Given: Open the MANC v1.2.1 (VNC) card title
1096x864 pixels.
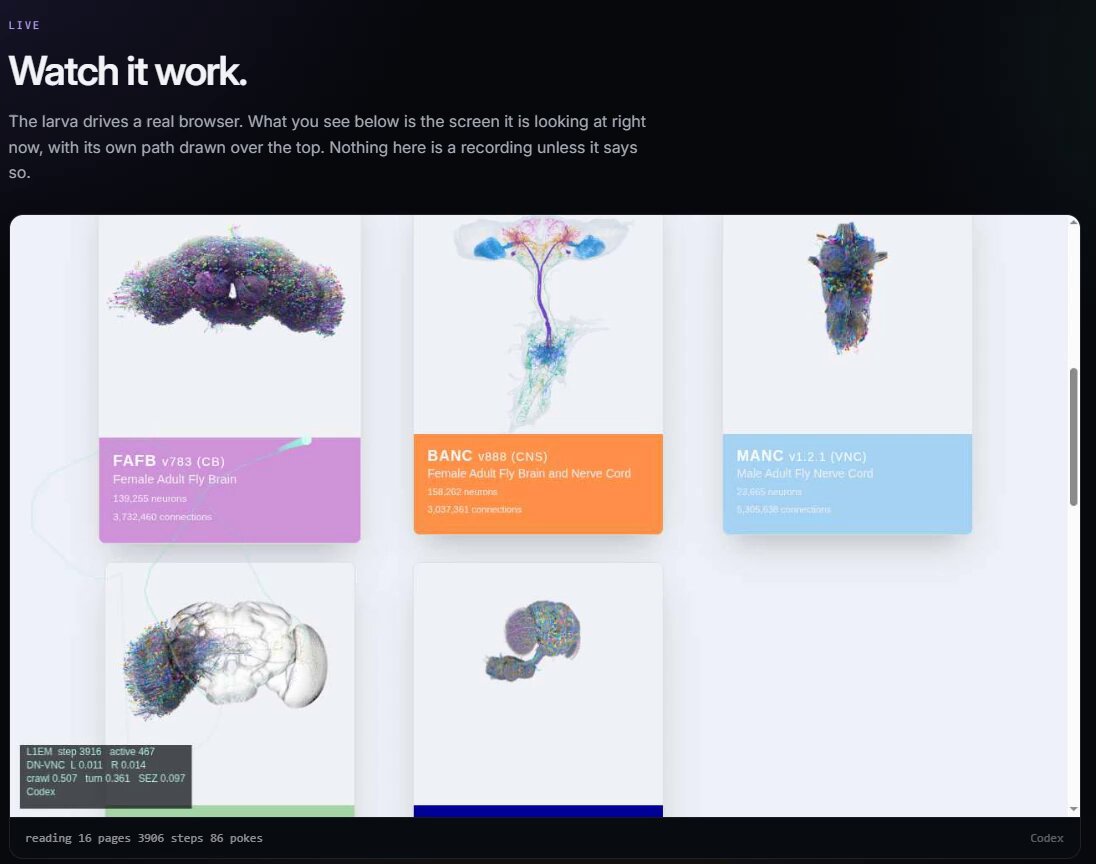Looking at the screenshot, I should (801, 456).
